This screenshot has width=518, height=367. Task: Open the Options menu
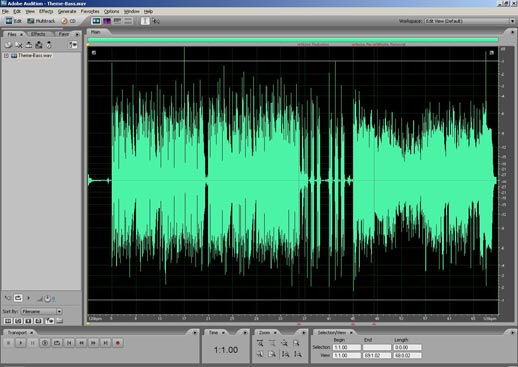[x=111, y=11]
